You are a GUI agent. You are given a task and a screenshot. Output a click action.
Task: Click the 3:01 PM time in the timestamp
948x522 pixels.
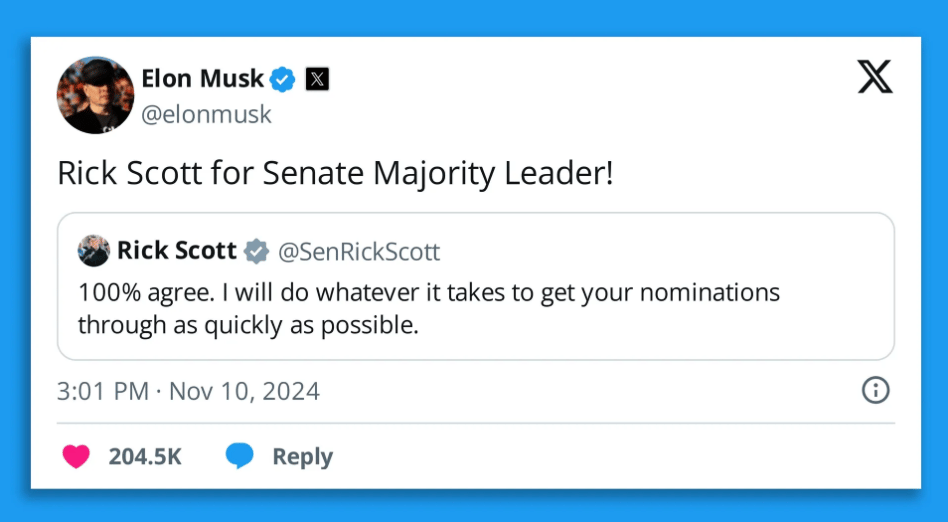[x=103, y=390]
